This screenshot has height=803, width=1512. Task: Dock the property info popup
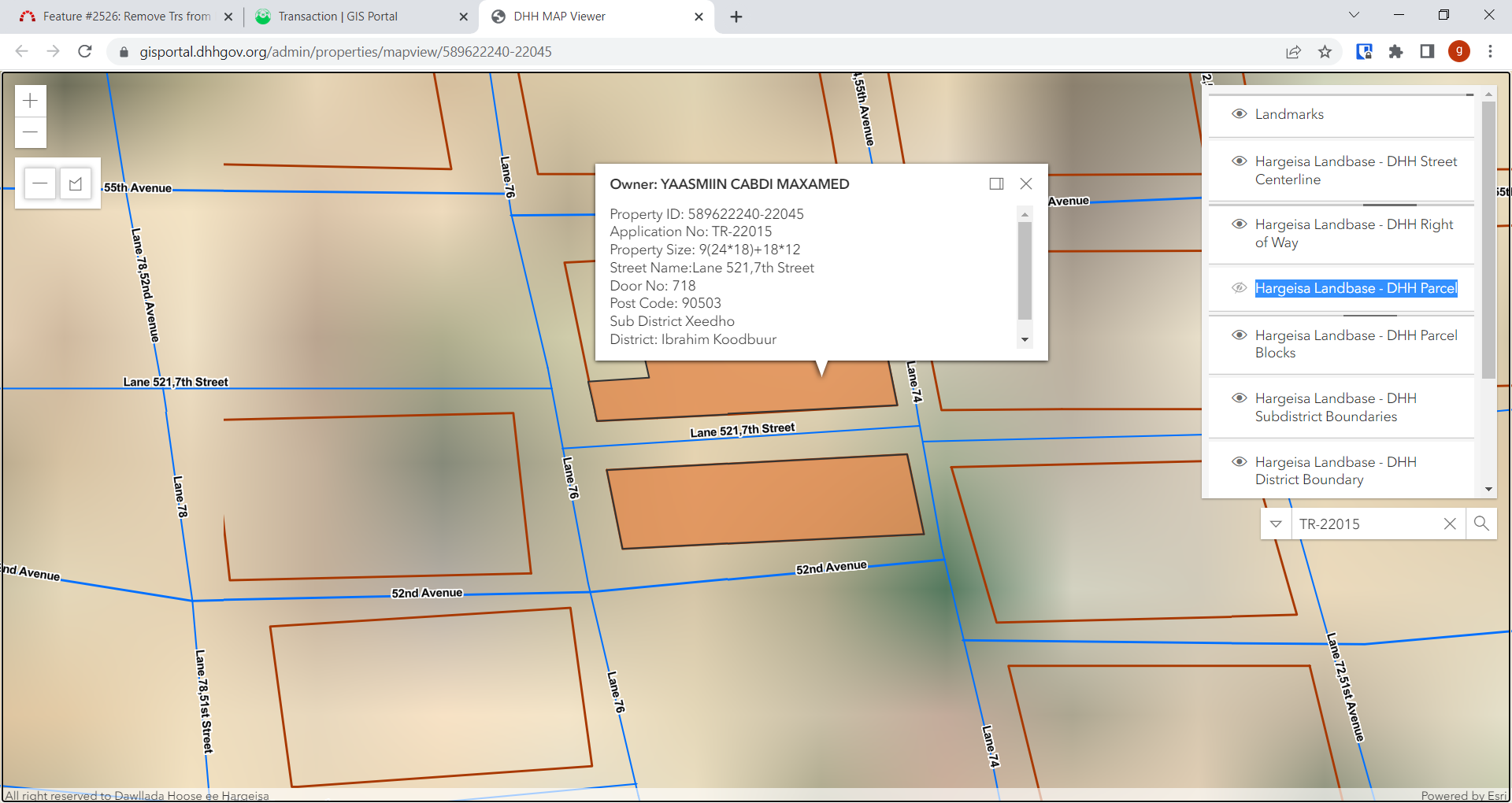[996, 183]
